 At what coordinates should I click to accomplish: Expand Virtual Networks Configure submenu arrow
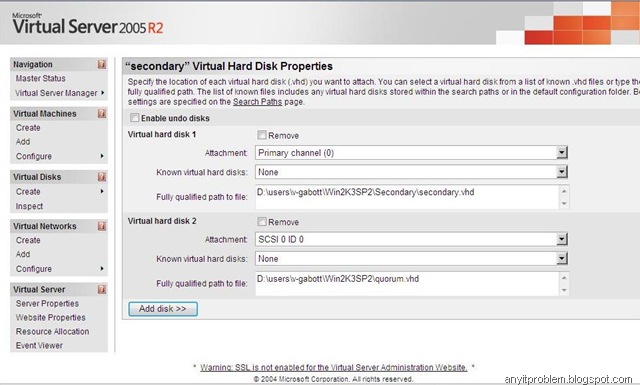tap(102, 269)
